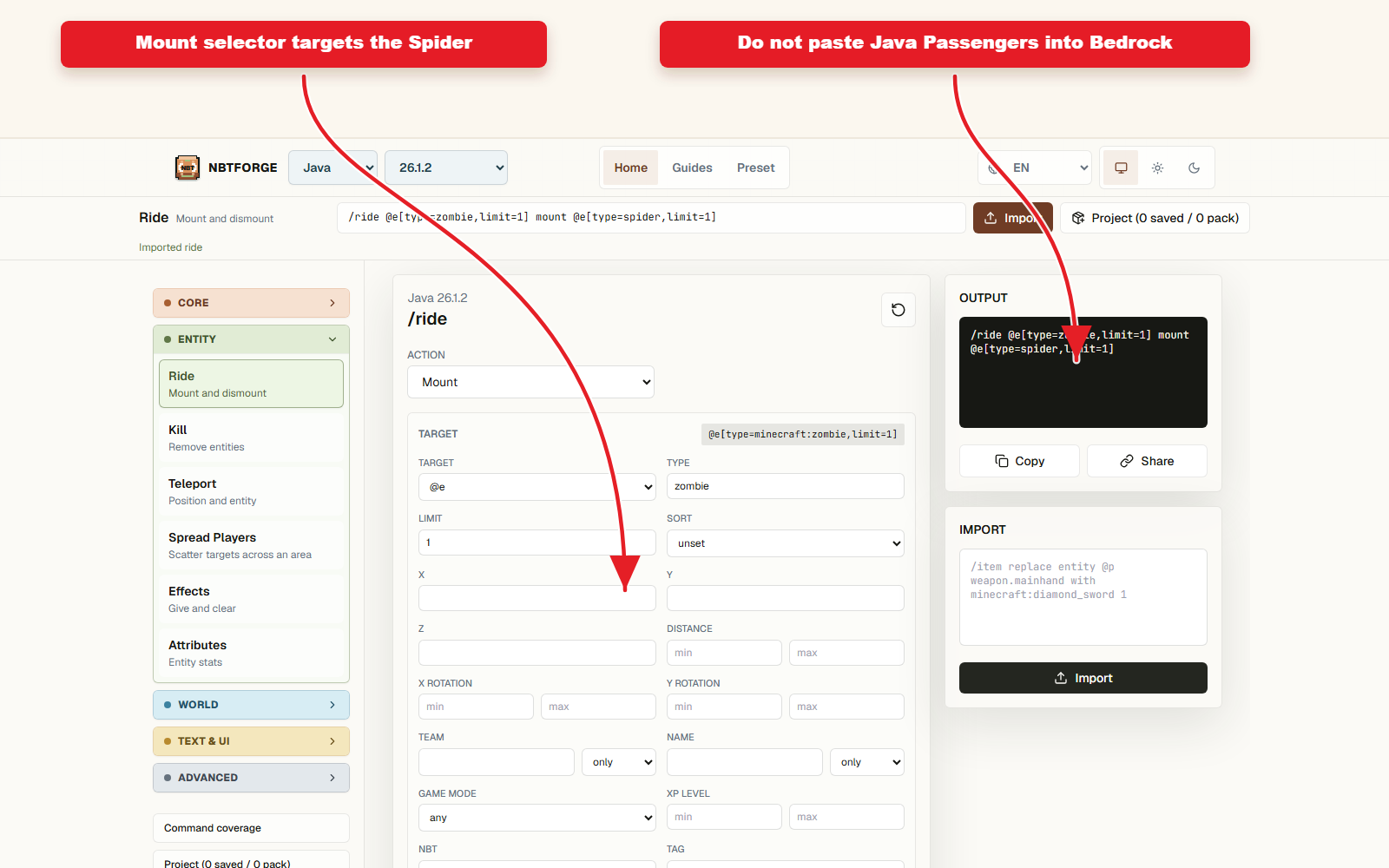Click the Distance max field
This screenshot has height=868, width=1389.
click(846, 653)
